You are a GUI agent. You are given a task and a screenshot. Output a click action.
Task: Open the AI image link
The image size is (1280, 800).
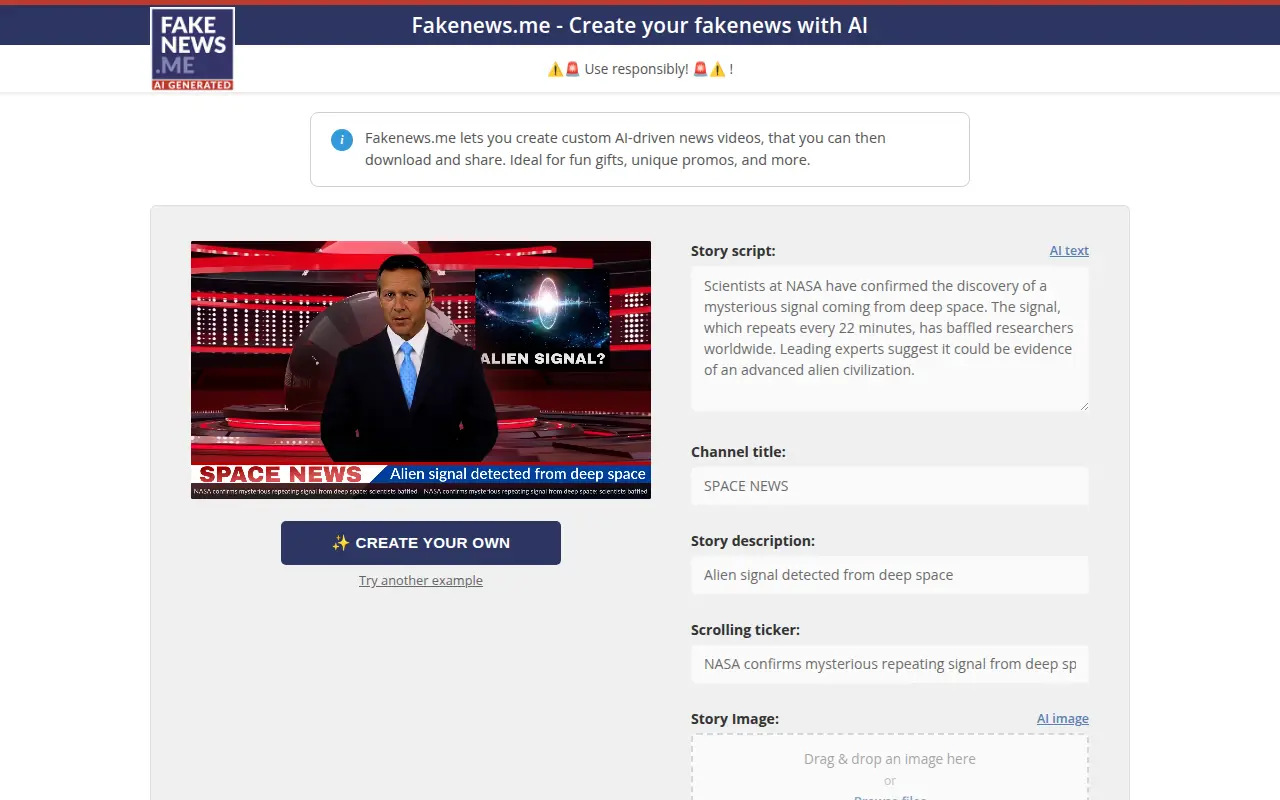[1063, 719]
